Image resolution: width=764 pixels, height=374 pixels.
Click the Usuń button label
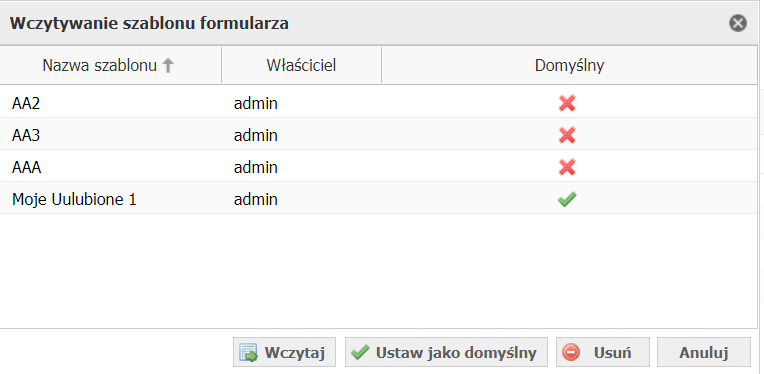tap(612, 353)
